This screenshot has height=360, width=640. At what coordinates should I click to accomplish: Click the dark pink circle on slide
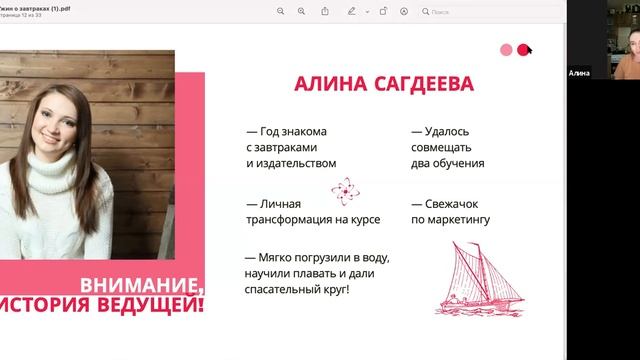point(523,50)
